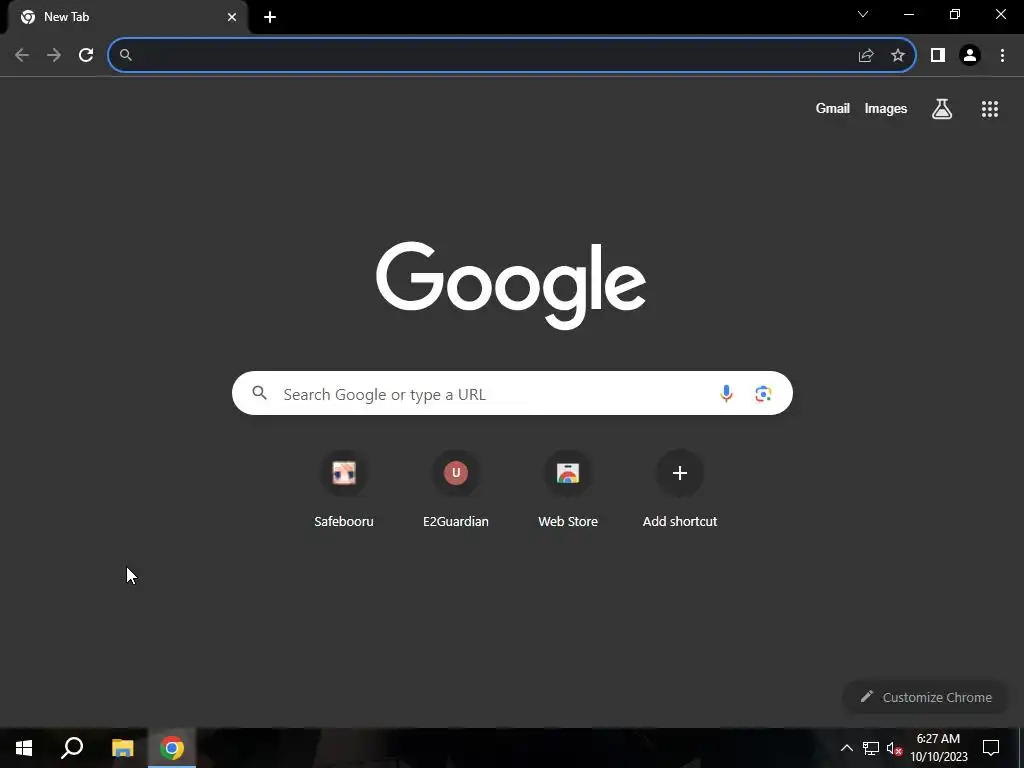Click the browser back arrow
1024x768 pixels.
coord(22,55)
